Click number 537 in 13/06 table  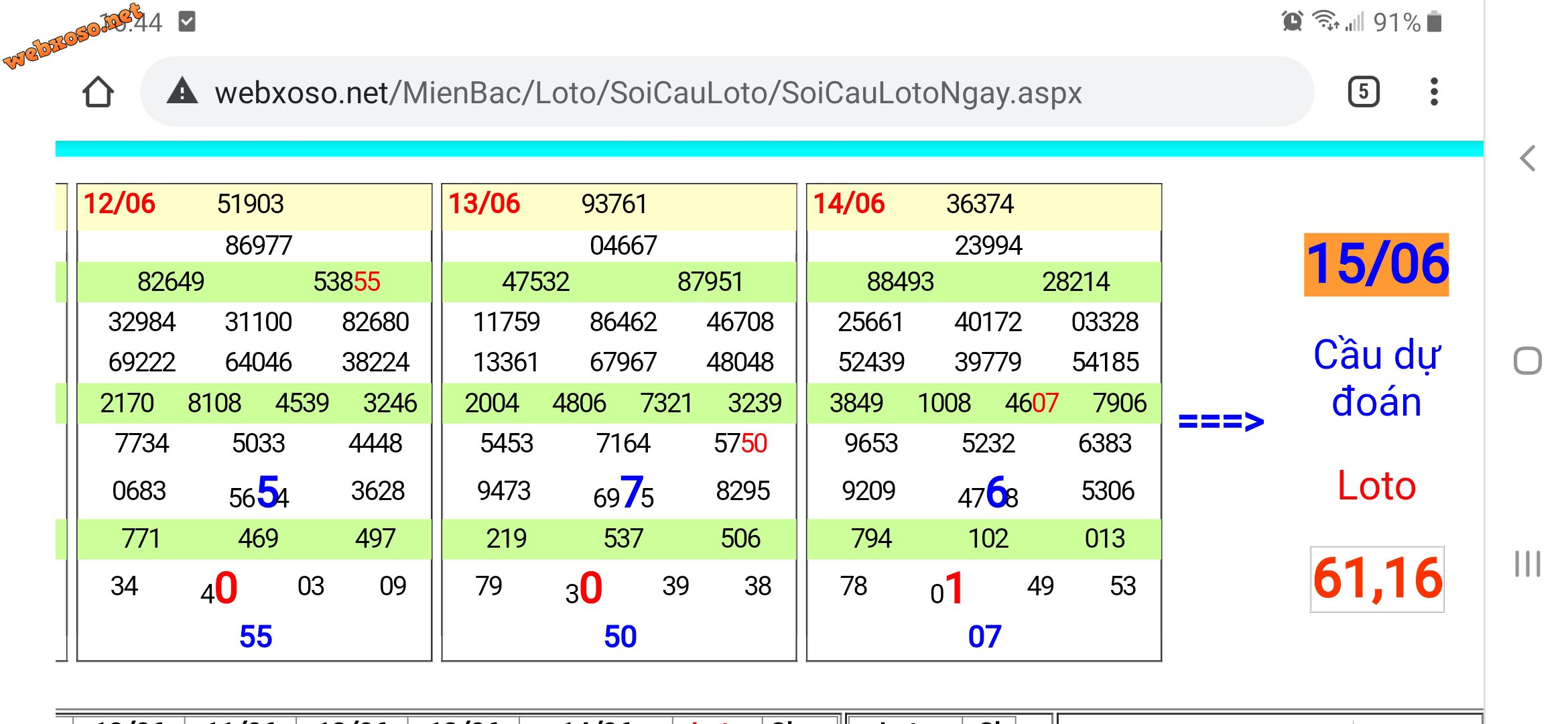coord(623,538)
